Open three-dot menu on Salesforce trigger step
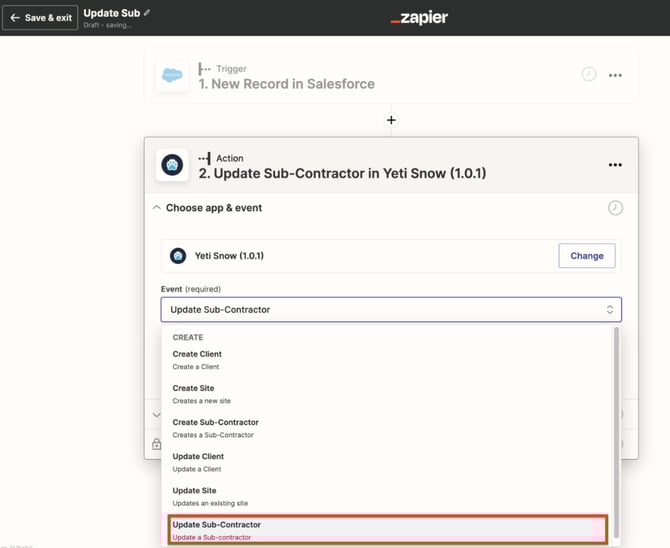This screenshot has height=548, width=670. click(615, 75)
